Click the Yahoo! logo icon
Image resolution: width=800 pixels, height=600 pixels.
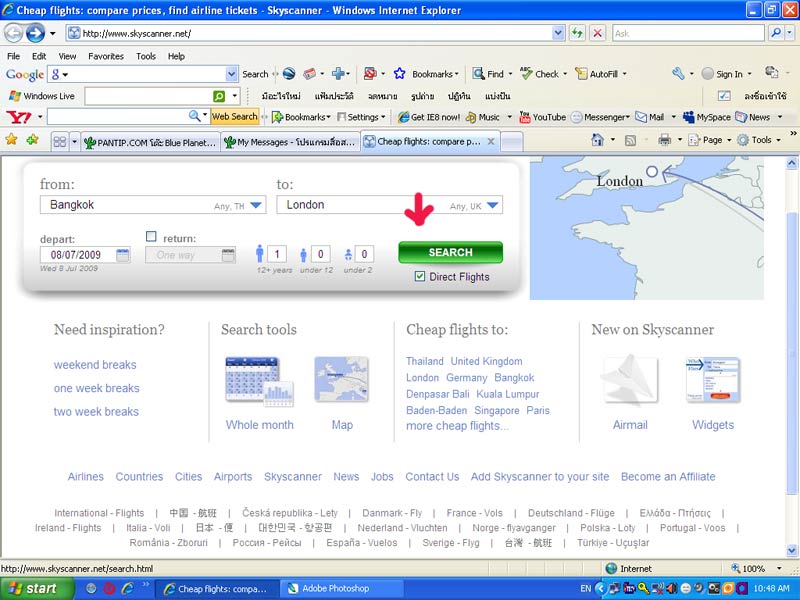click(19, 117)
